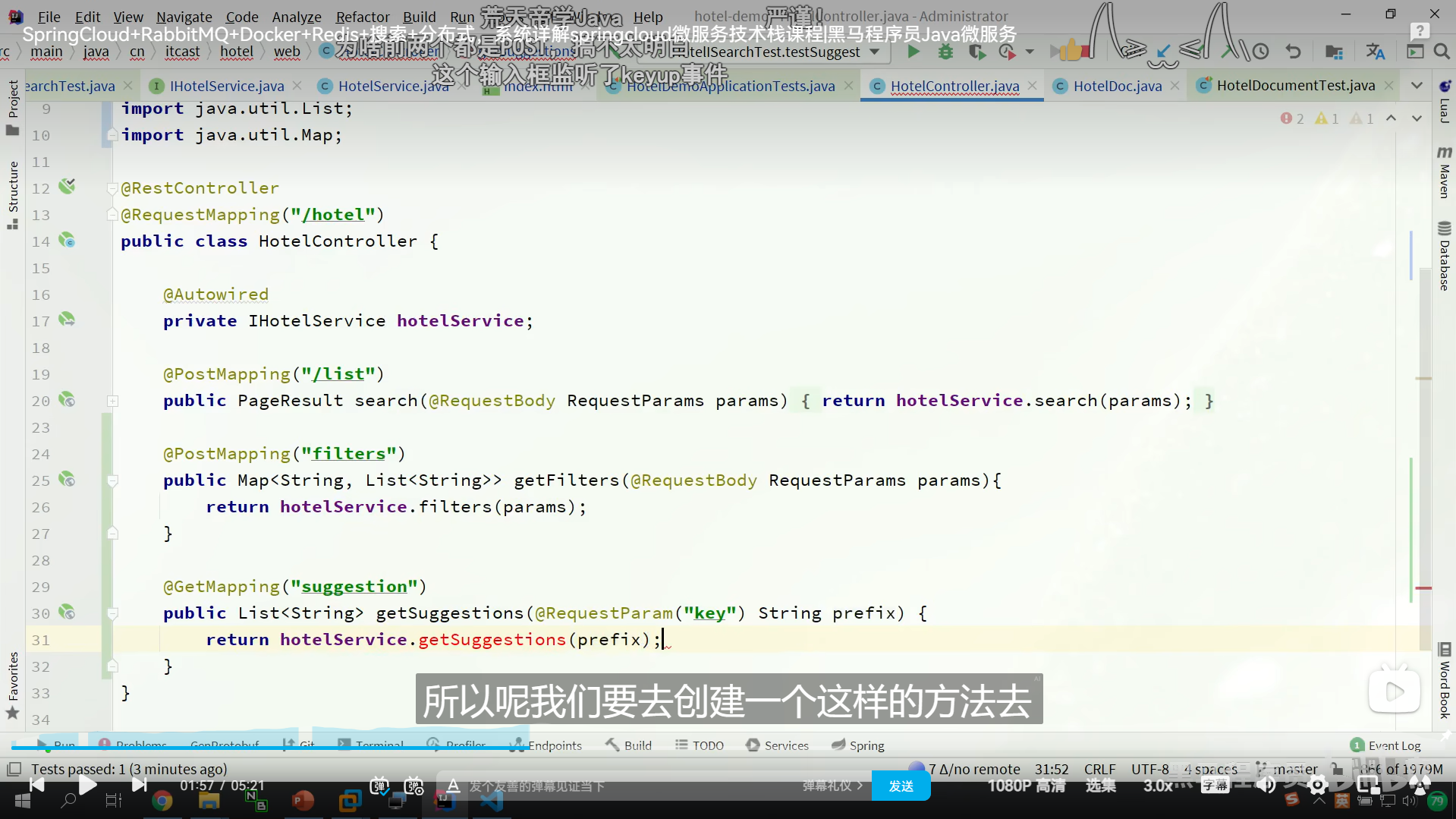Start debugging with the bug icon
Viewport: 1456px width, 819px height.
945,52
